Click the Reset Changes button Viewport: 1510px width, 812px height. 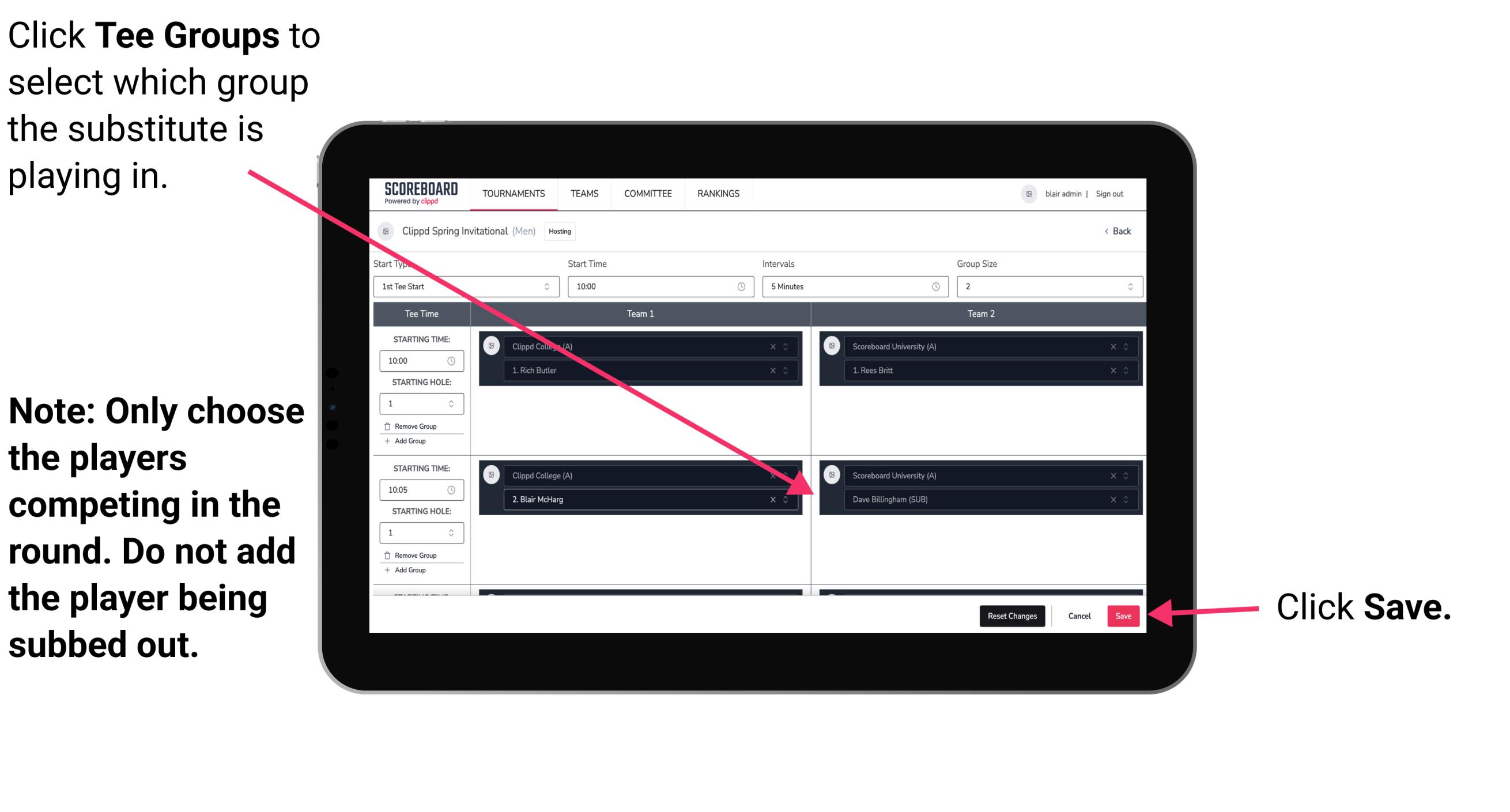[1010, 614]
